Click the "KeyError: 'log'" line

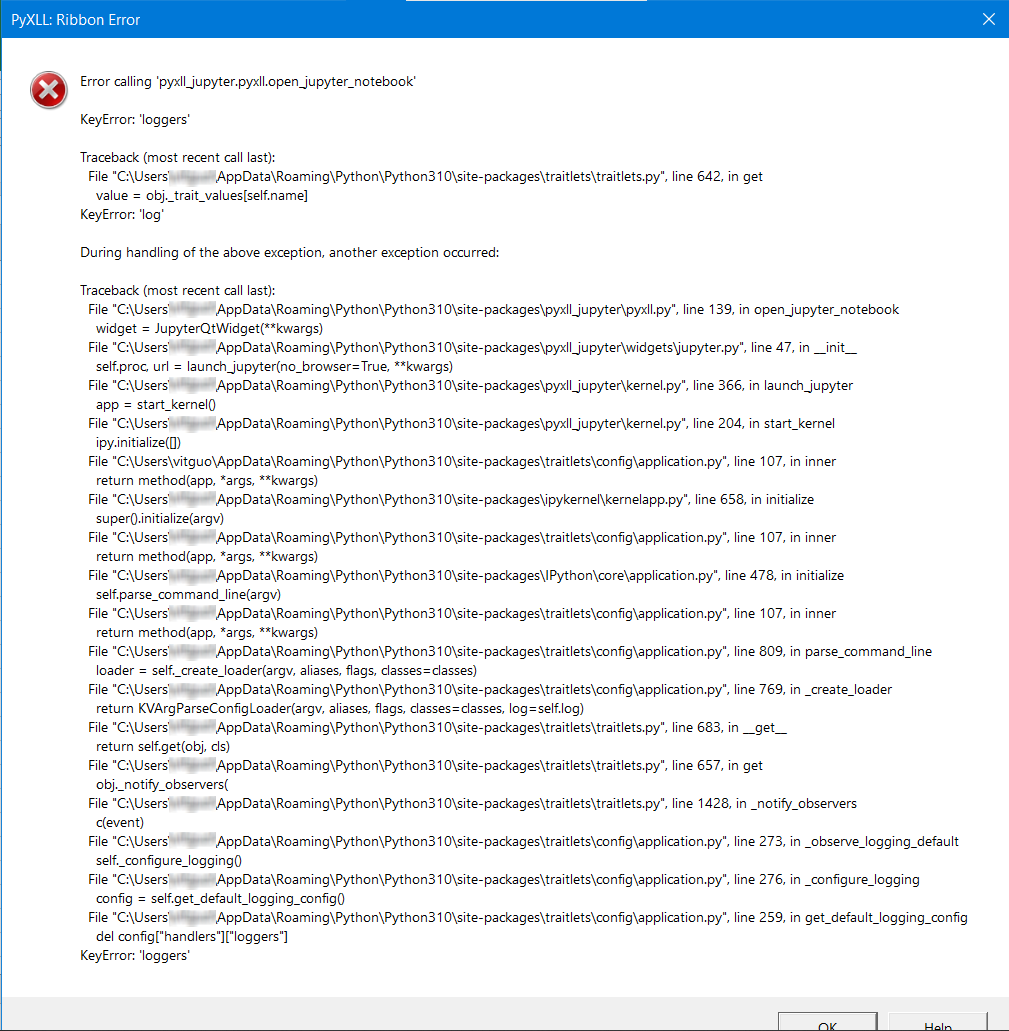coord(122,214)
